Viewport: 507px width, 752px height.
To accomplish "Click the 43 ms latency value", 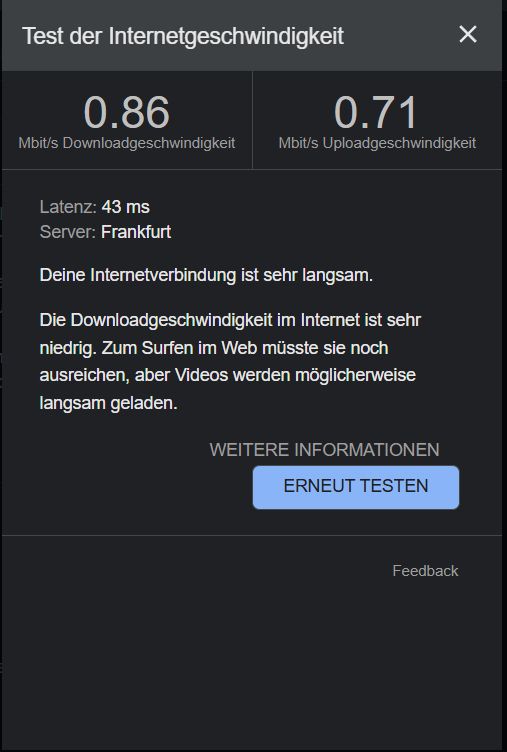I will (x=126, y=207).
